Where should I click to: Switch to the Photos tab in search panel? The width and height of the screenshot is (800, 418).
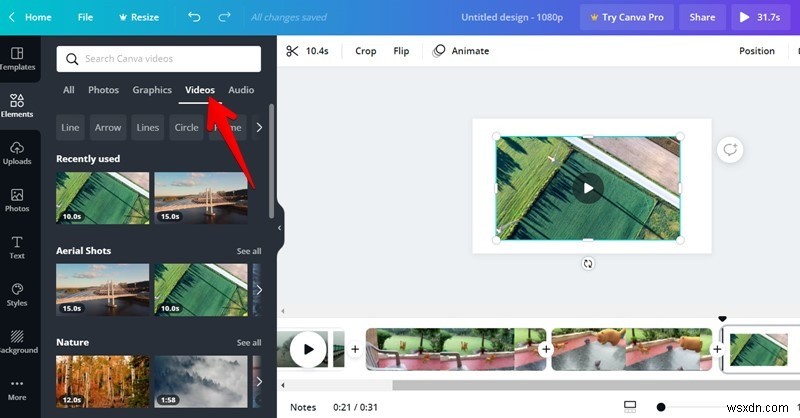(103, 90)
